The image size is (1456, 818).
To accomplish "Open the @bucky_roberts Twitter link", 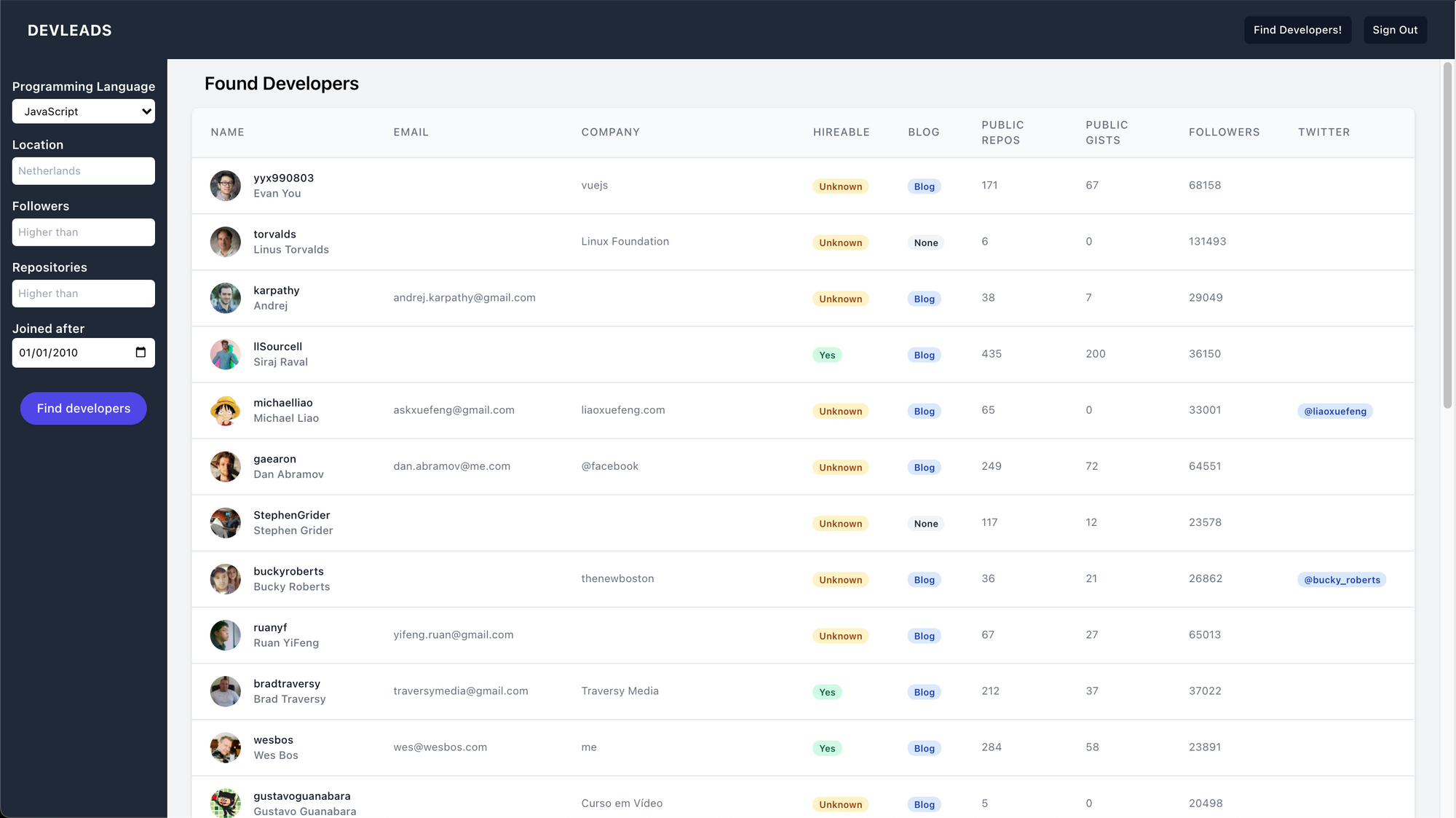I will pyautogui.click(x=1341, y=579).
